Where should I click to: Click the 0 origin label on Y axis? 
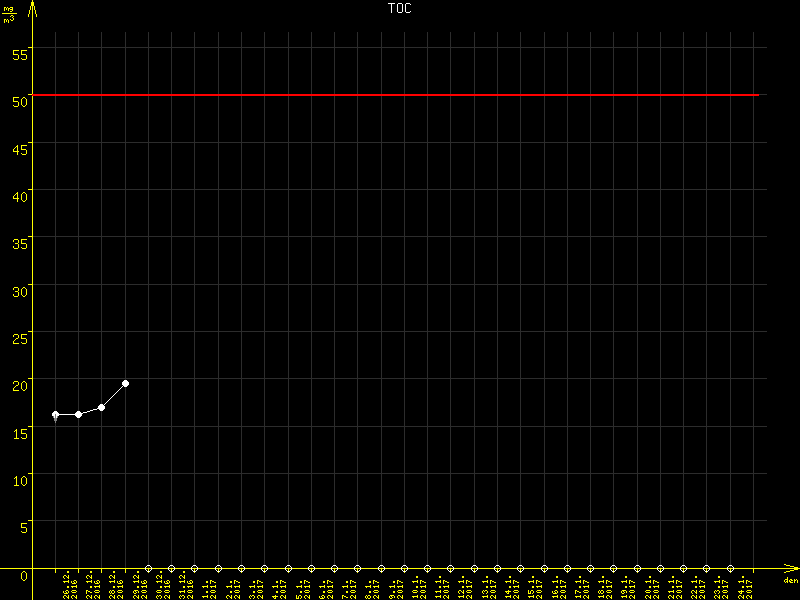[24, 575]
